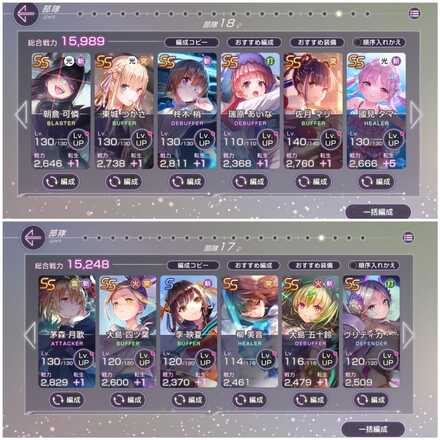Show next unit with right arrow, Unit 18

[415, 114]
